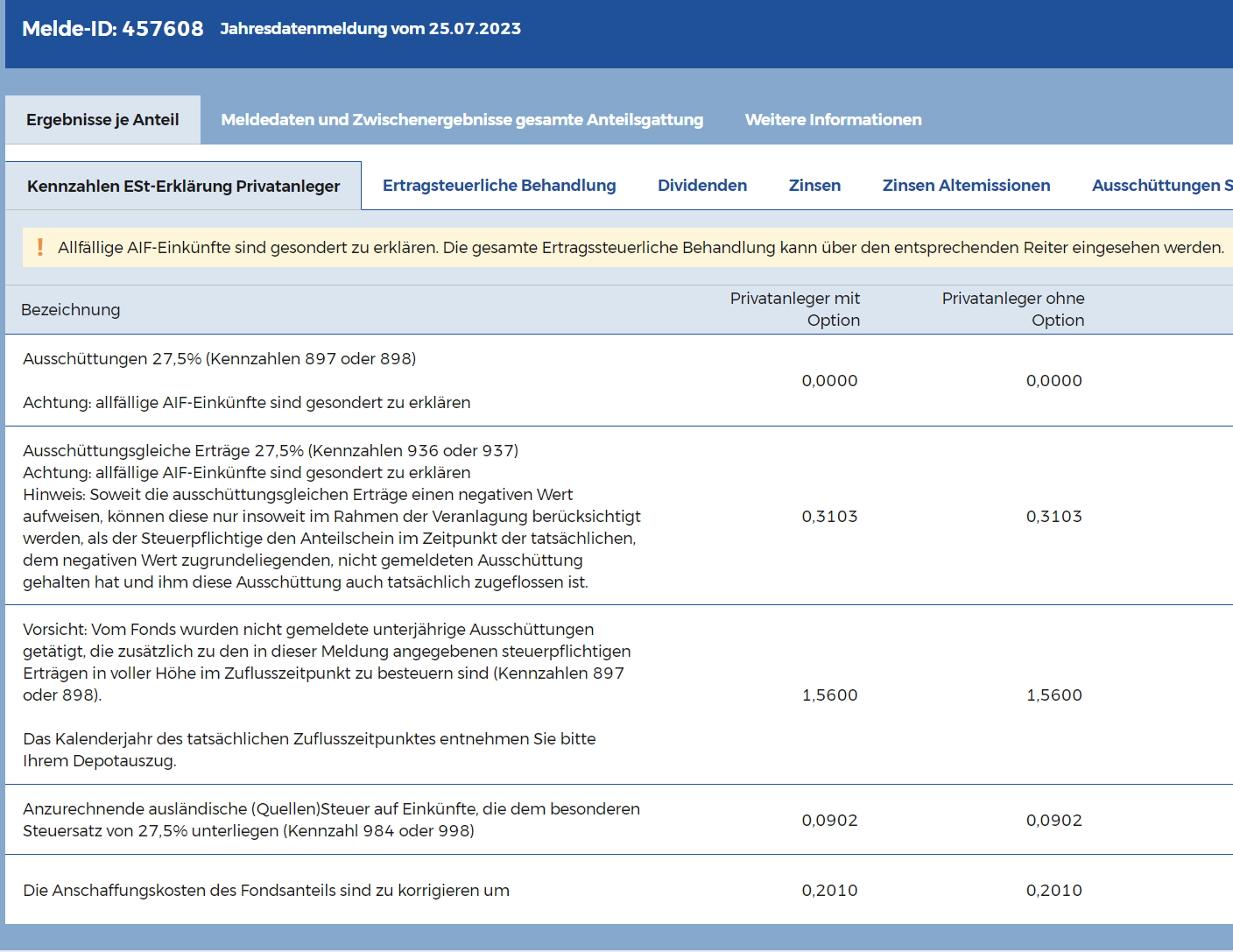Click the 0,0902 value under Privatanleger mit Option
This screenshot has height=952, width=1233.
829,821
